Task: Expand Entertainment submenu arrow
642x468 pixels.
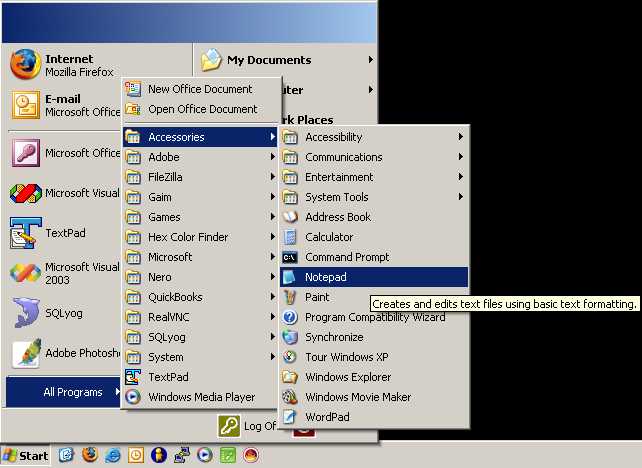Action: (x=461, y=177)
